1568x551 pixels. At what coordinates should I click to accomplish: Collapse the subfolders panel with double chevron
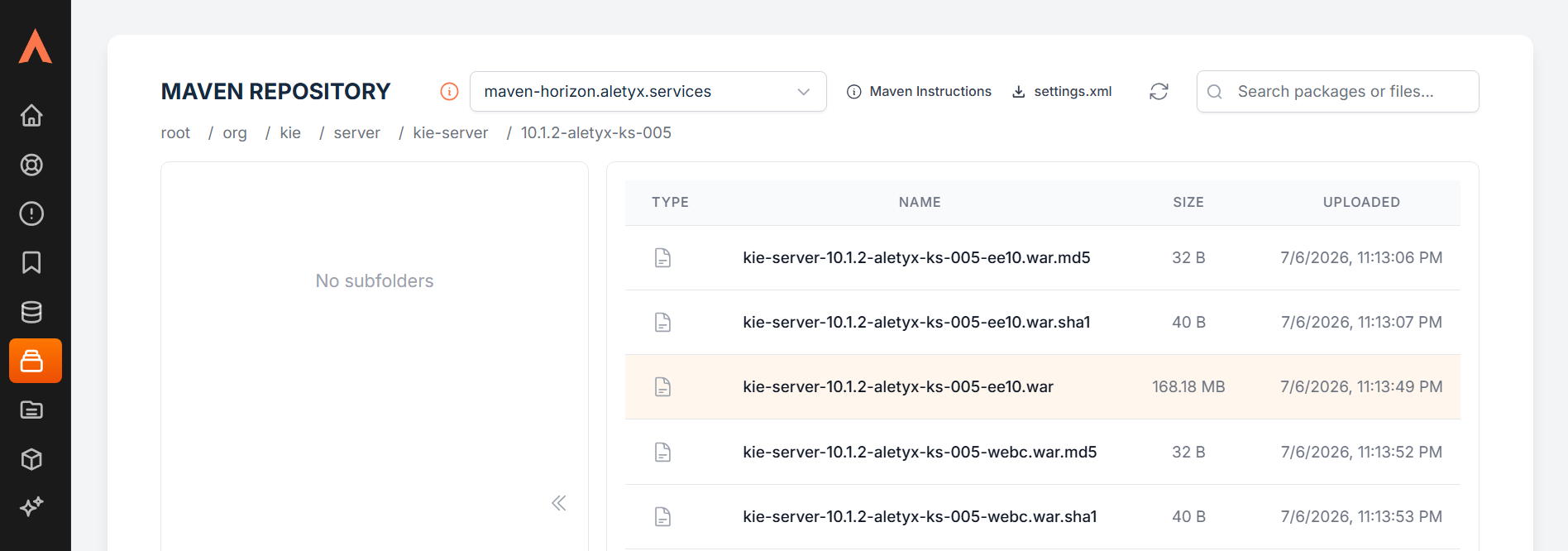coord(559,503)
